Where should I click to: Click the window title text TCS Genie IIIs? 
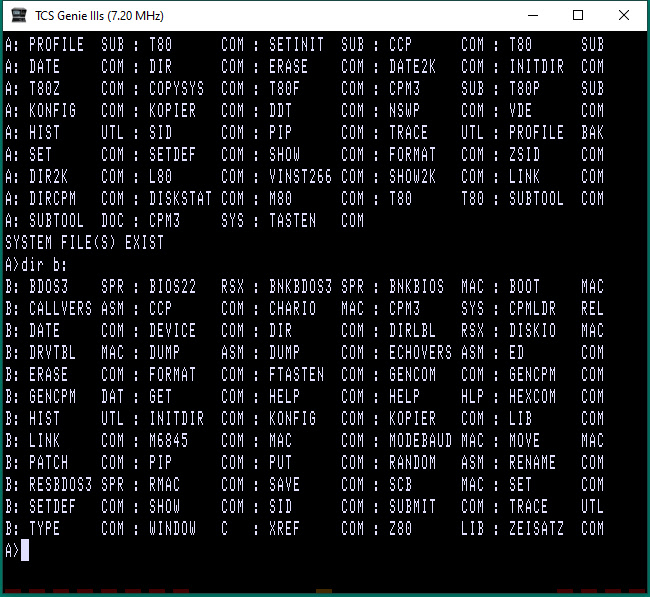101,16
